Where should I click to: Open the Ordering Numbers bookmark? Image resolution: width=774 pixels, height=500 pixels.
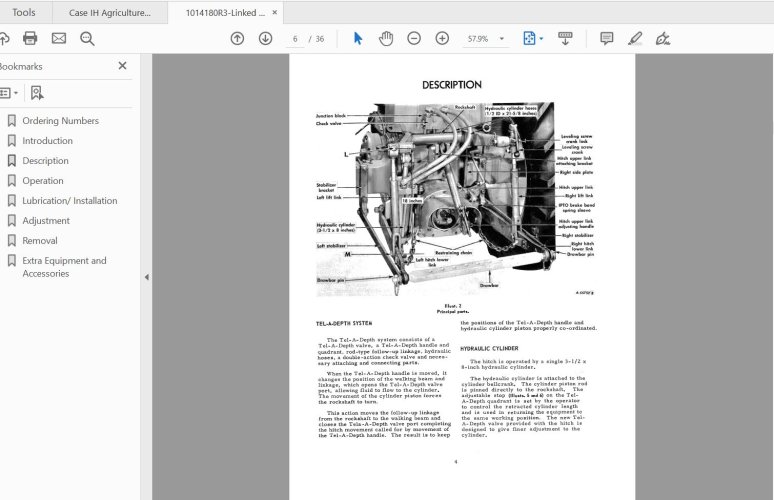(x=60, y=121)
